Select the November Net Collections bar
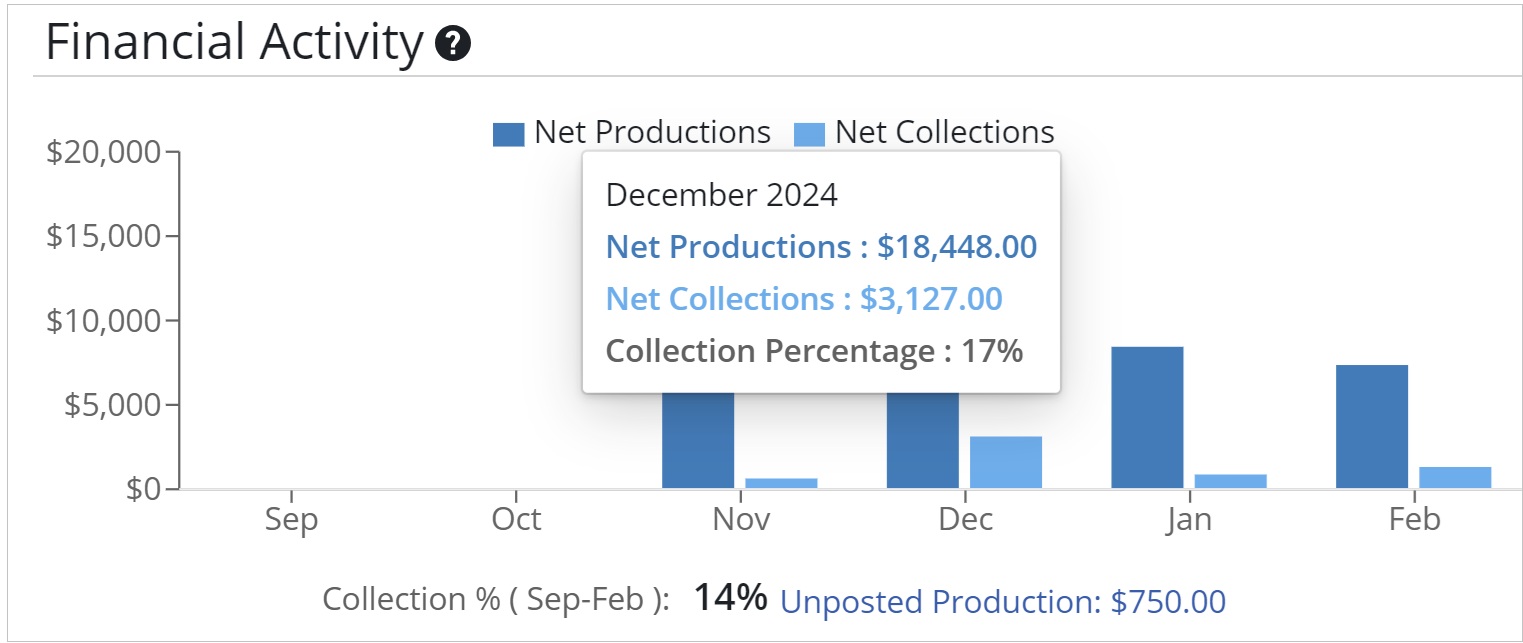The image size is (1523, 643). point(781,483)
